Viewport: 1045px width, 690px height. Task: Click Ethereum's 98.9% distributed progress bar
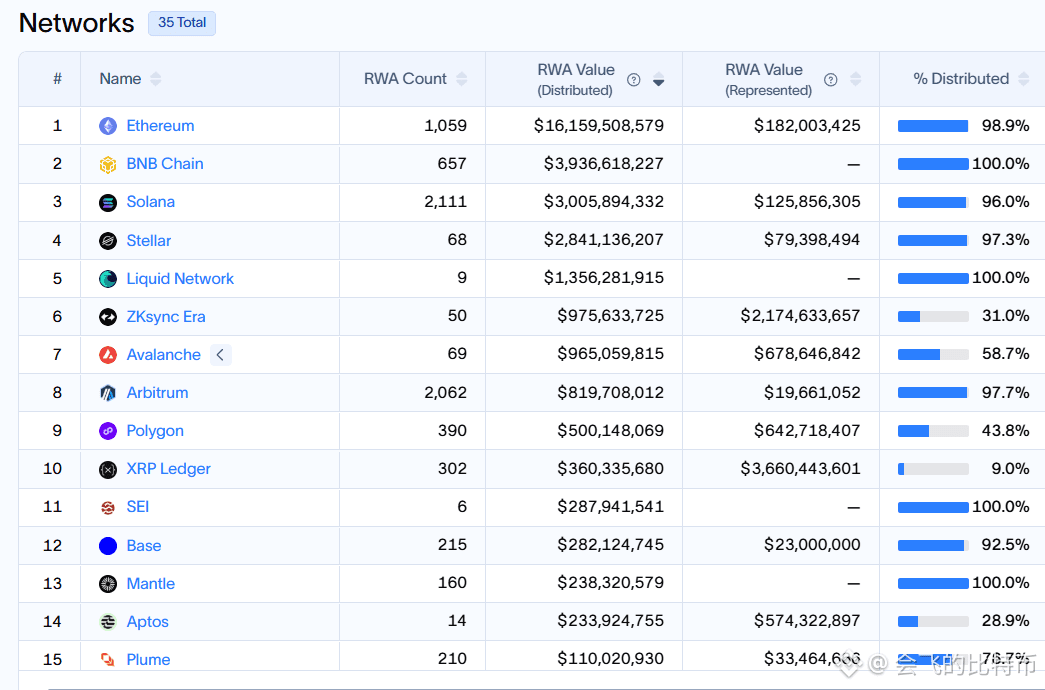(933, 126)
